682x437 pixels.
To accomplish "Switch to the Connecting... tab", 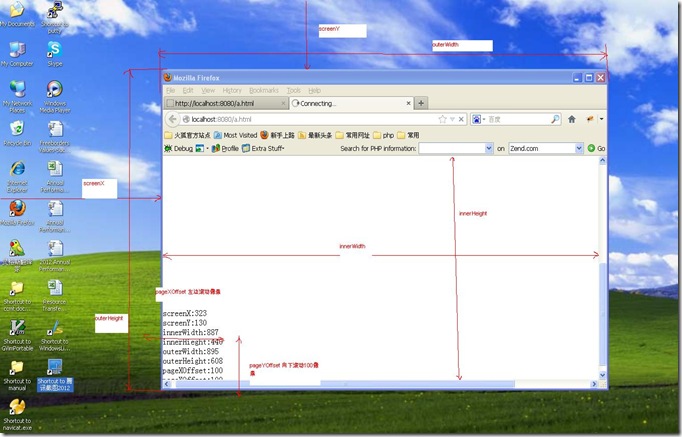I will [351, 103].
